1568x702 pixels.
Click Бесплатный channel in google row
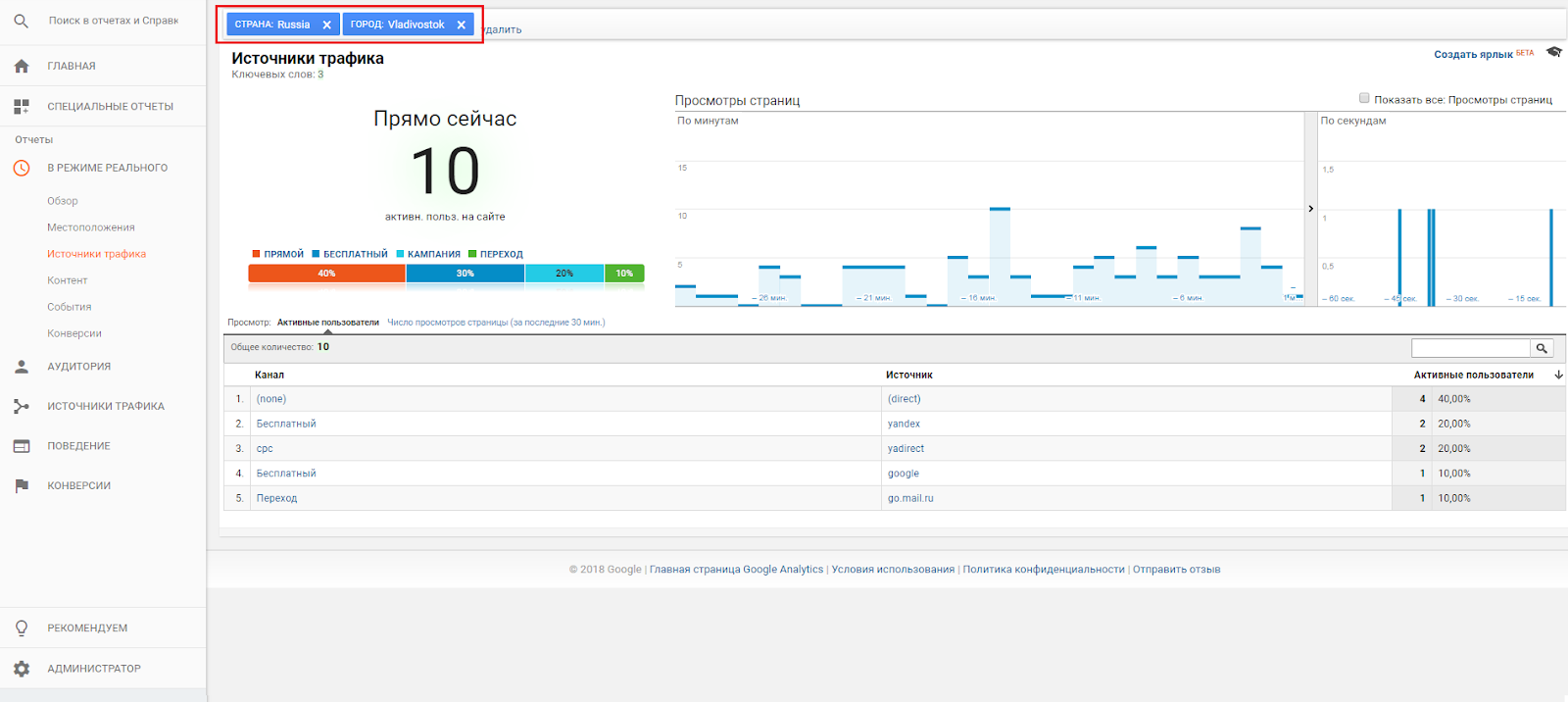pos(286,474)
